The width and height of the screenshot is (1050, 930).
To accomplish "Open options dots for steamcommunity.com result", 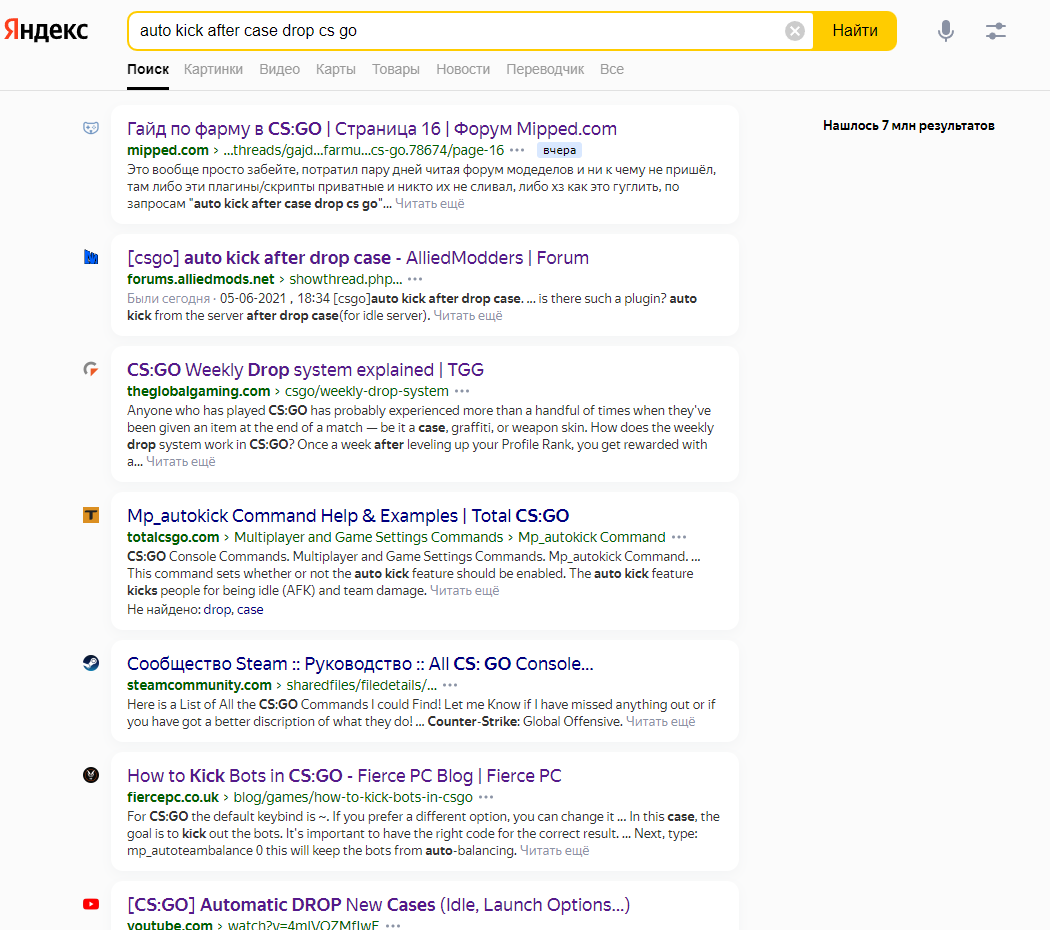I will tap(450, 685).
